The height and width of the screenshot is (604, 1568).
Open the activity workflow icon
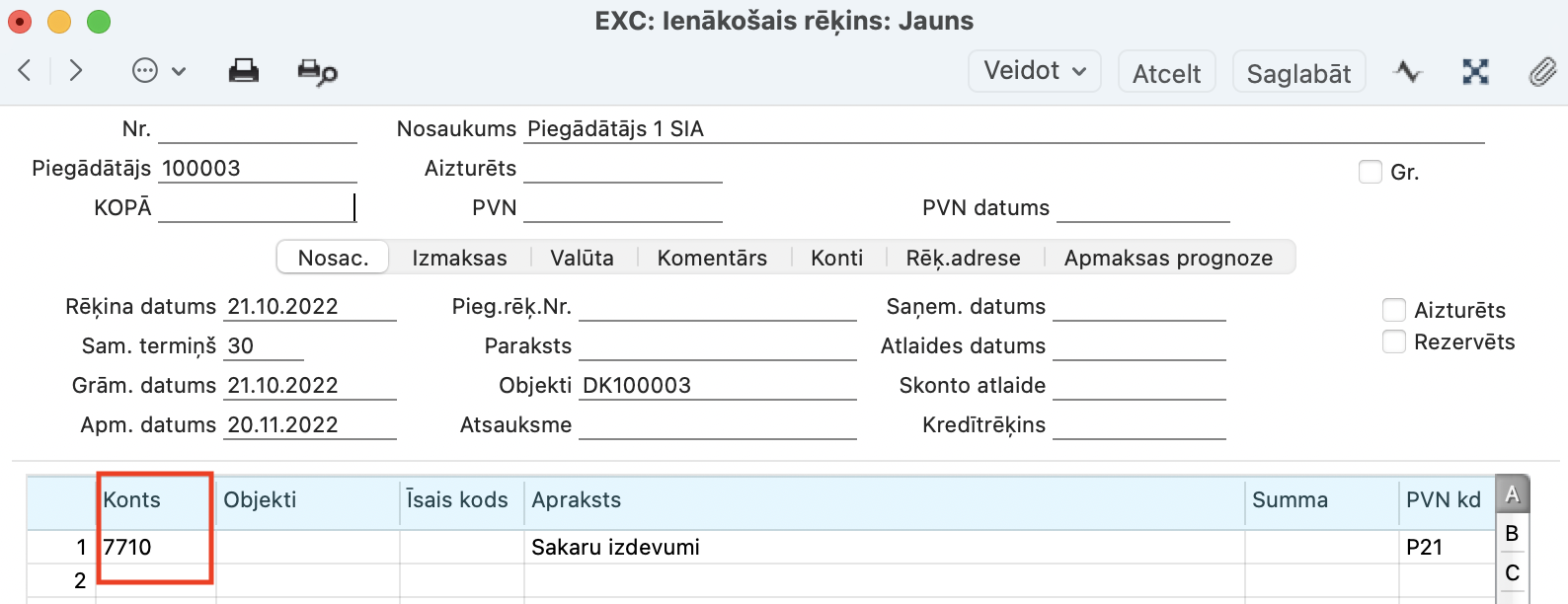(1408, 72)
